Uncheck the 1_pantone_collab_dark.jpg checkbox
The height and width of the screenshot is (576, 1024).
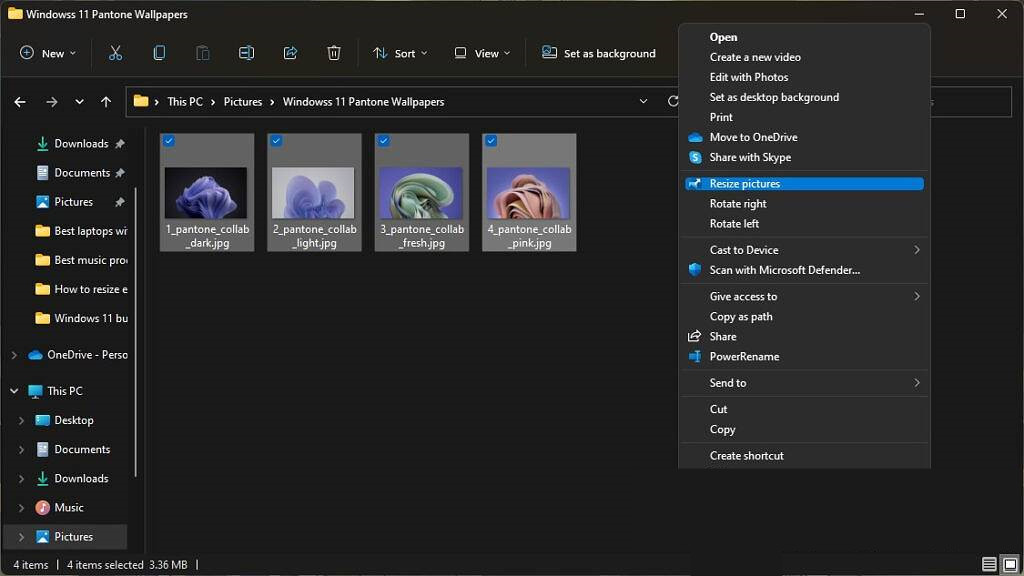pyautogui.click(x=169, y=142)
